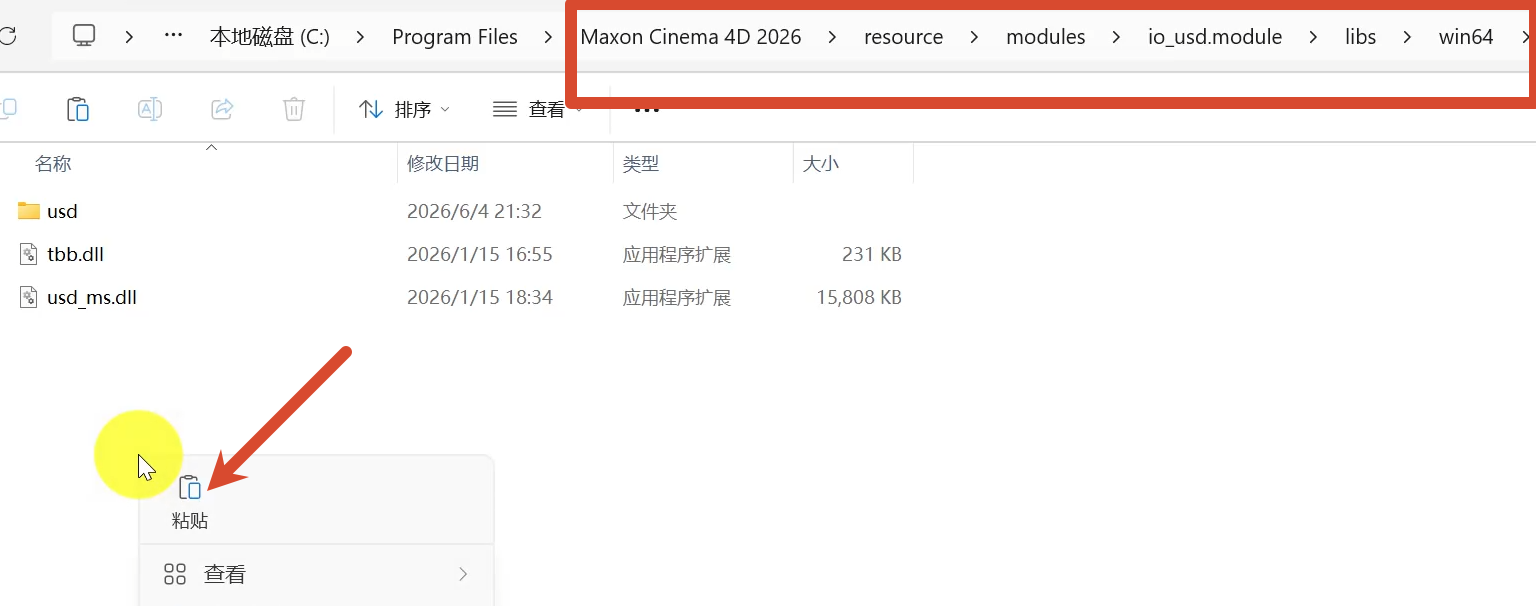
Task: Click the 文件夹 type cell
Action: click(650, 211)
